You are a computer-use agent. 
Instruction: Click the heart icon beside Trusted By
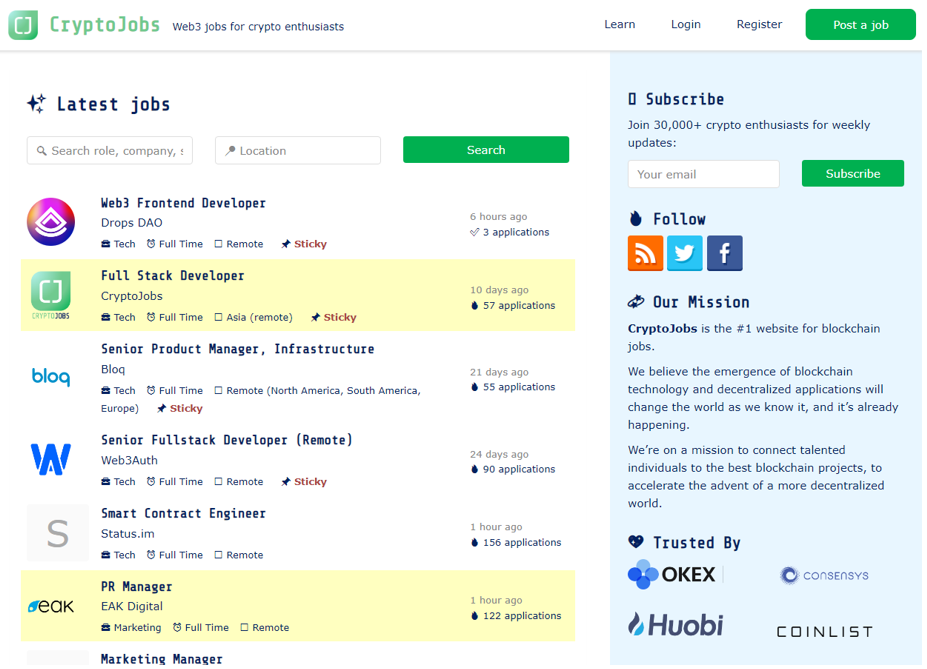pyautogui.click(x=636, y=541)
